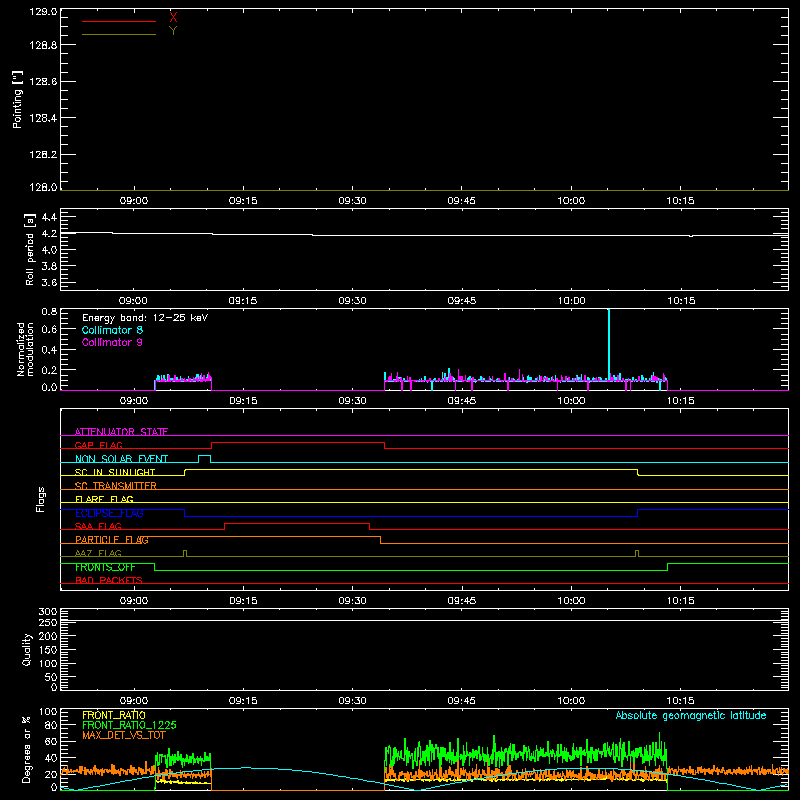Click the cyan geomagnetic latitude curve
The width and height of the screenshot is (800, 800).
tap(424, 779)
